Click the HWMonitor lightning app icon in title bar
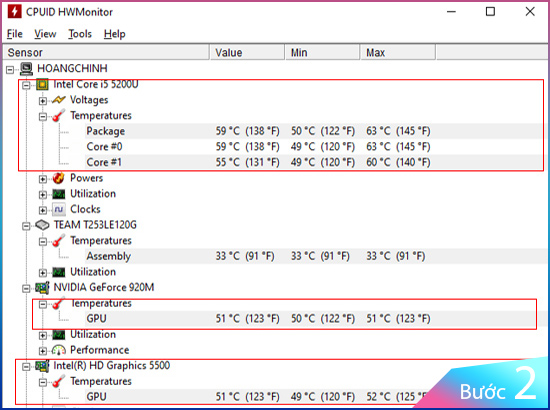This screenshot has height=410, width=550. coord(14,11)
